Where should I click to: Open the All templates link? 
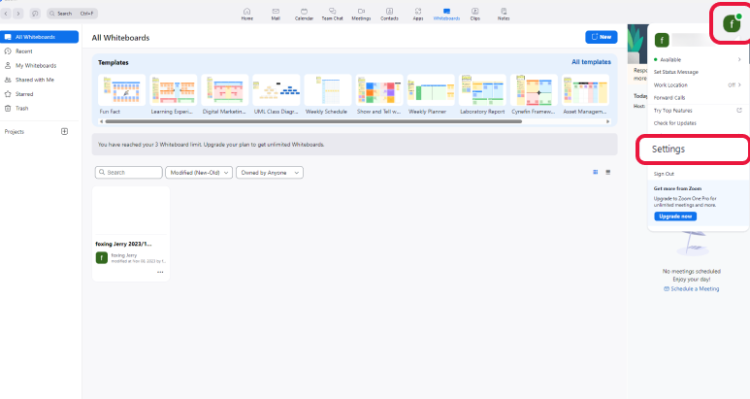591,62
